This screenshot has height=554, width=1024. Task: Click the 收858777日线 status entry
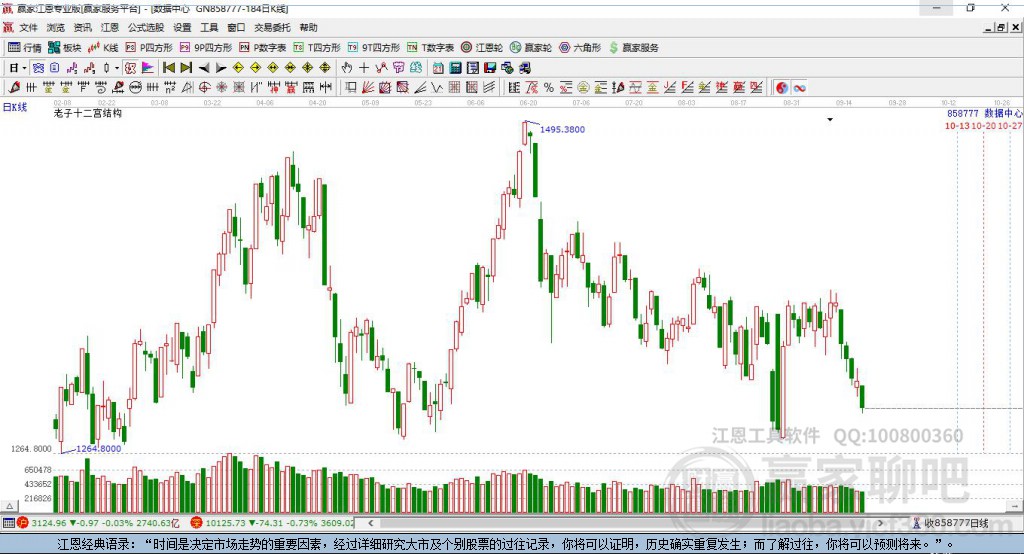[951, 523]
